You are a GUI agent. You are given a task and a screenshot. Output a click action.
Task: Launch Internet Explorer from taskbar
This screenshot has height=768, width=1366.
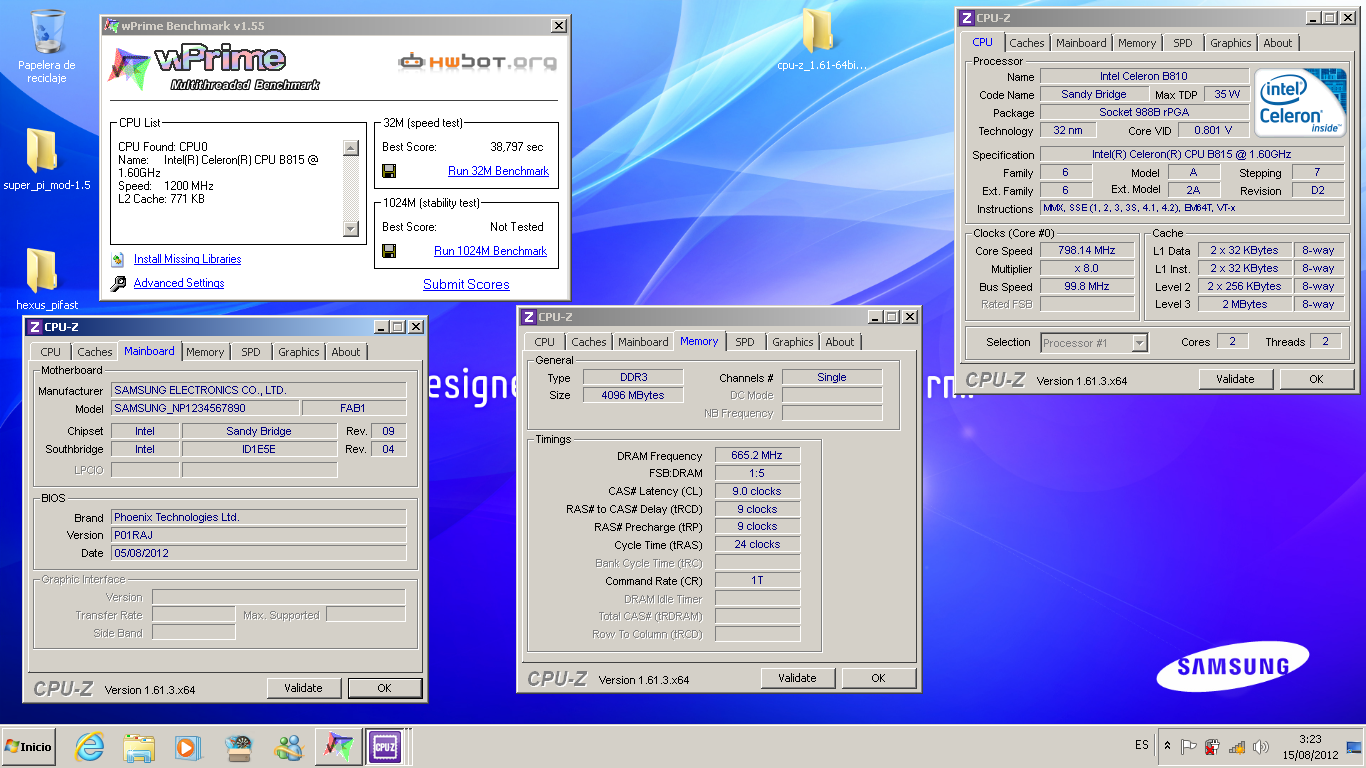pos(90,747)
